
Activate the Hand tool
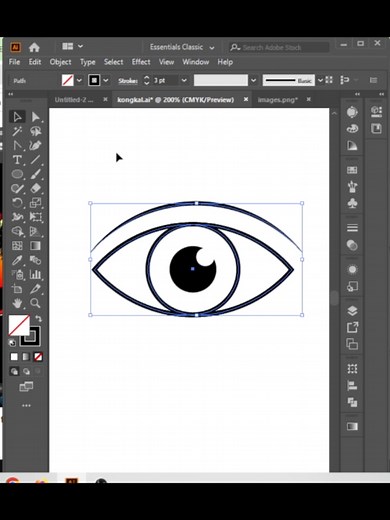pyautogui.click(x=17, y=303)
